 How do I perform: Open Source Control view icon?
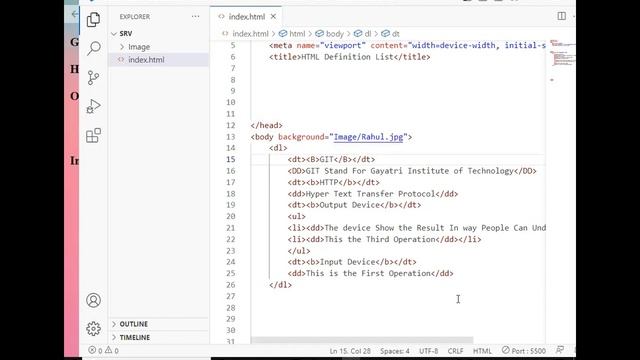(93, 77)
